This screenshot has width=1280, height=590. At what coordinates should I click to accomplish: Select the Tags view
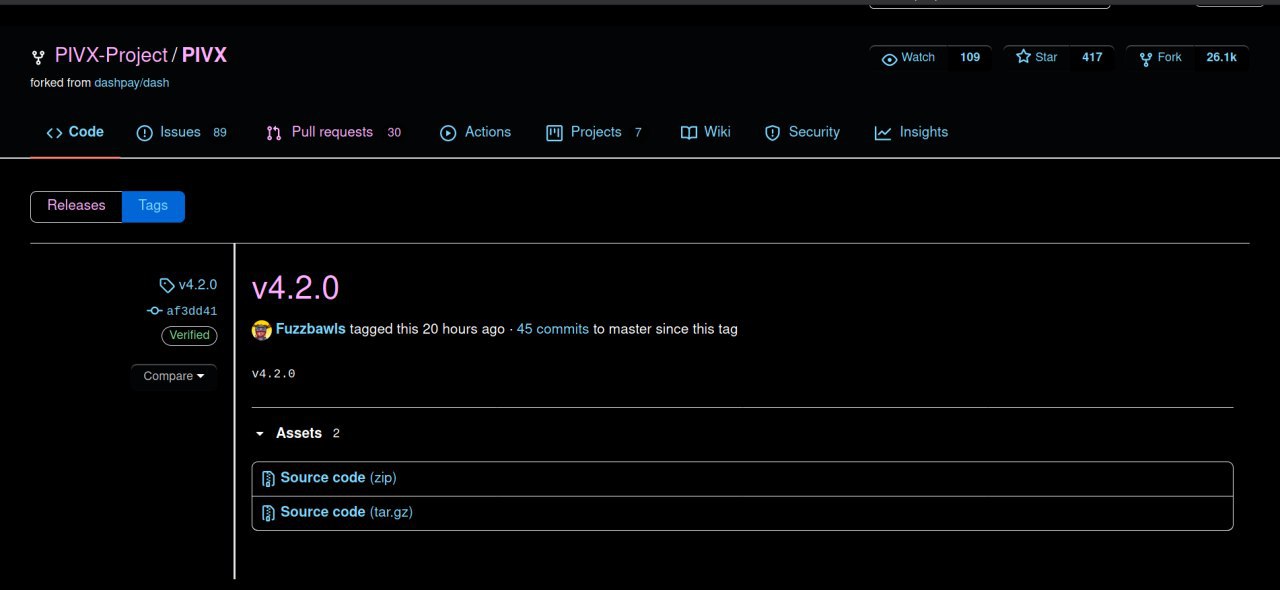point(153,206)
